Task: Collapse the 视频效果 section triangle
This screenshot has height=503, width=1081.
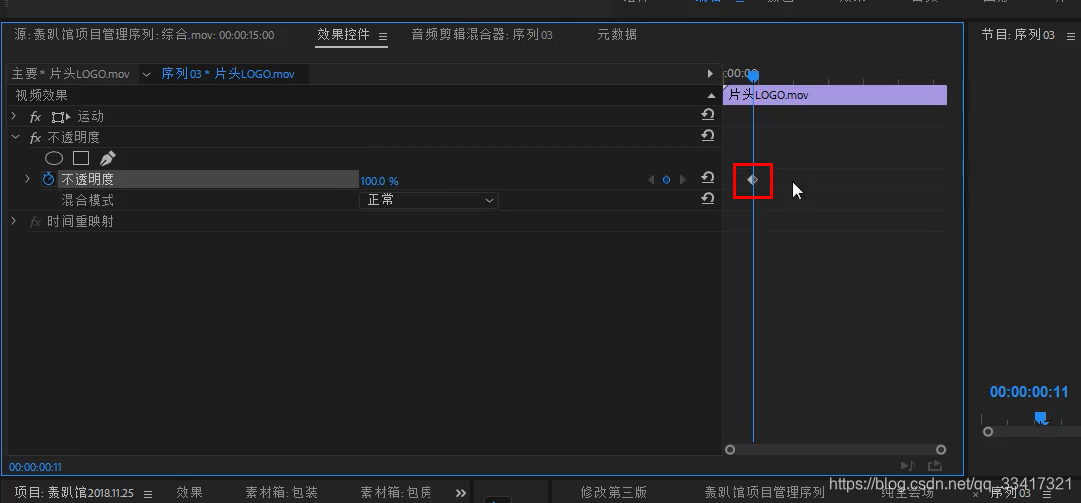Action: [x=712, y=96]
